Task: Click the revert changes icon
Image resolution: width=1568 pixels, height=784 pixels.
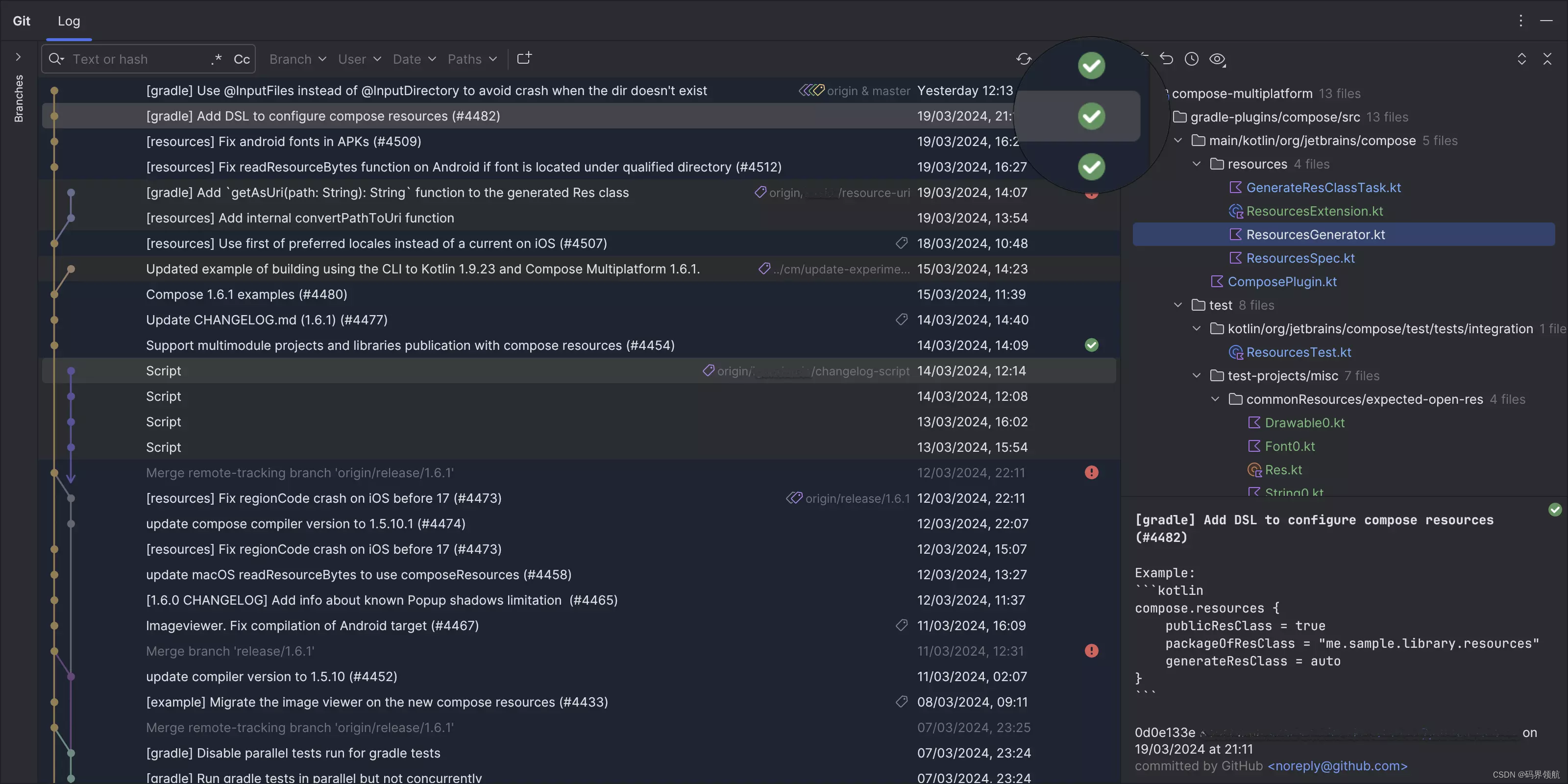Action: click(1166, 59)
